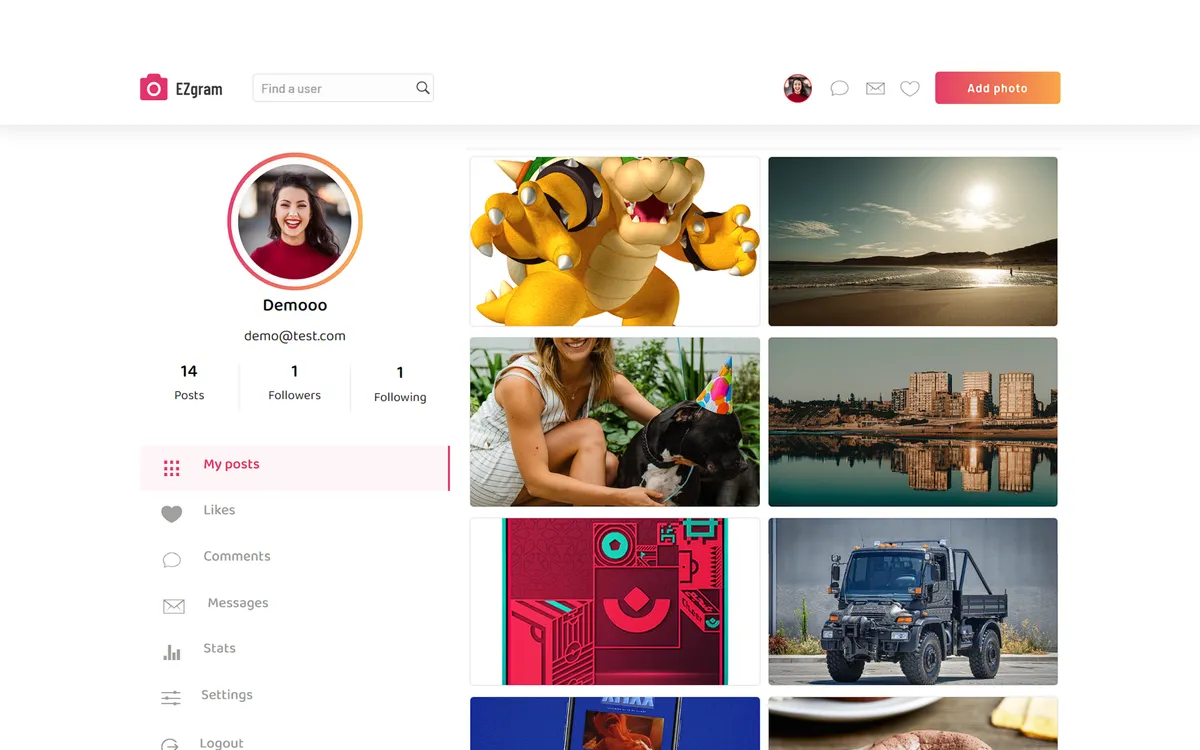View the 1 Following count
The height and width of the screenshot is (750, 1200).
tap(400, 384)
